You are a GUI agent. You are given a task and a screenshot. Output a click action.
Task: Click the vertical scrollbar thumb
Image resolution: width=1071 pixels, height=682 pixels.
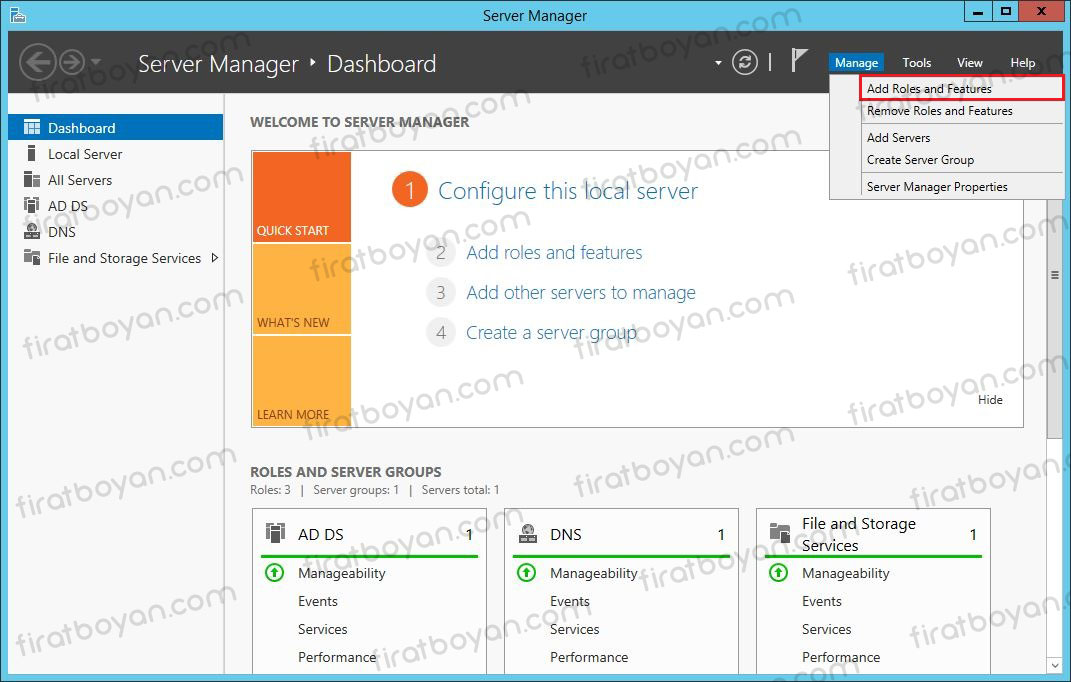tap(1055, 275)
